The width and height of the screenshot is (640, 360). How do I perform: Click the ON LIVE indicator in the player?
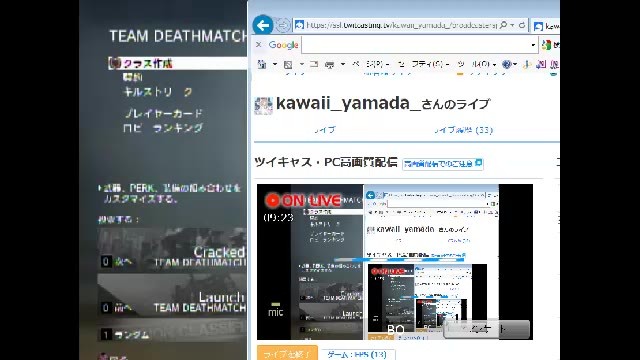pyautogui.click(x=303, y=200)
